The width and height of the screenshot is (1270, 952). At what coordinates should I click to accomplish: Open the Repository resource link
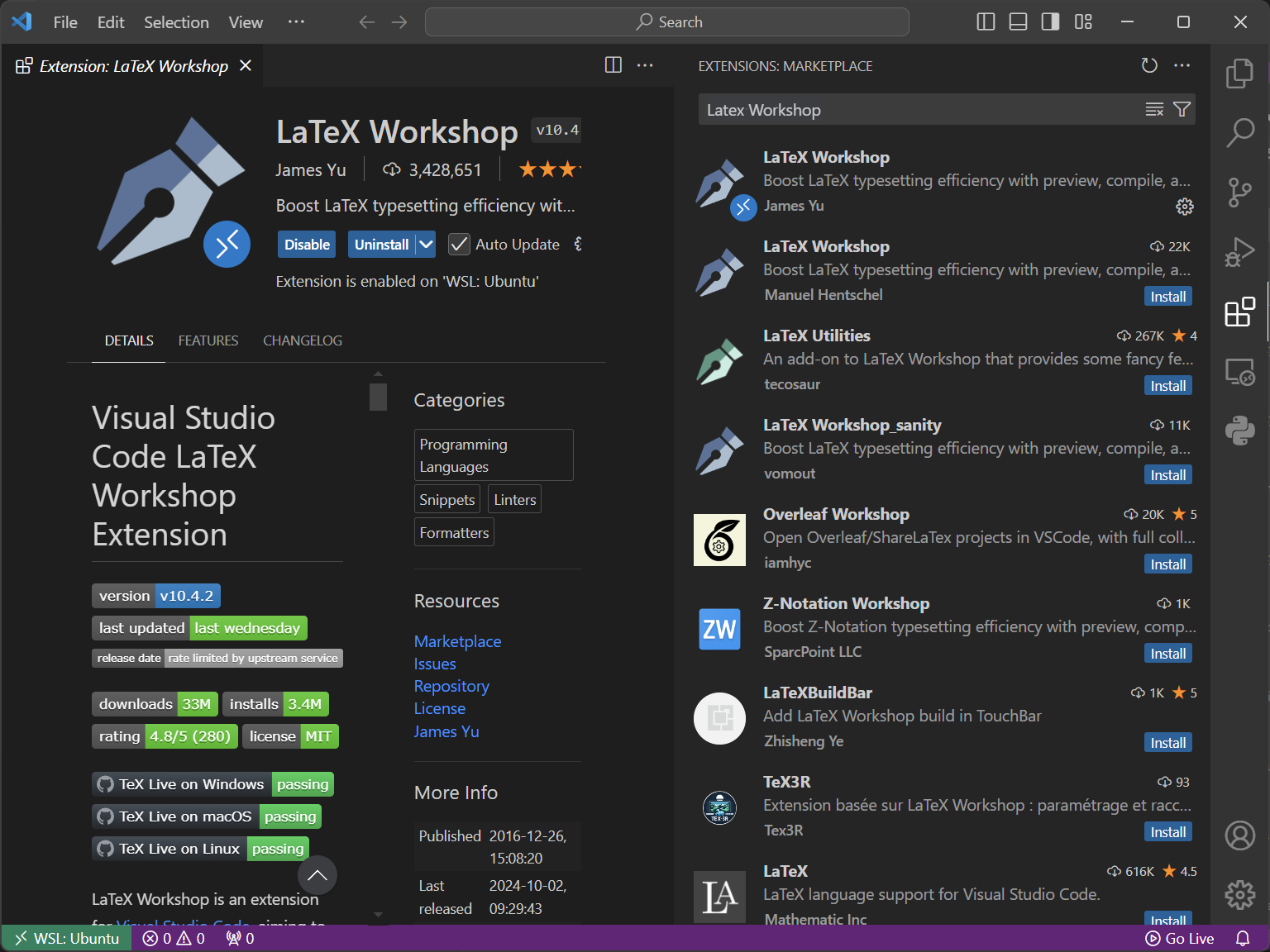pos(451,686)
